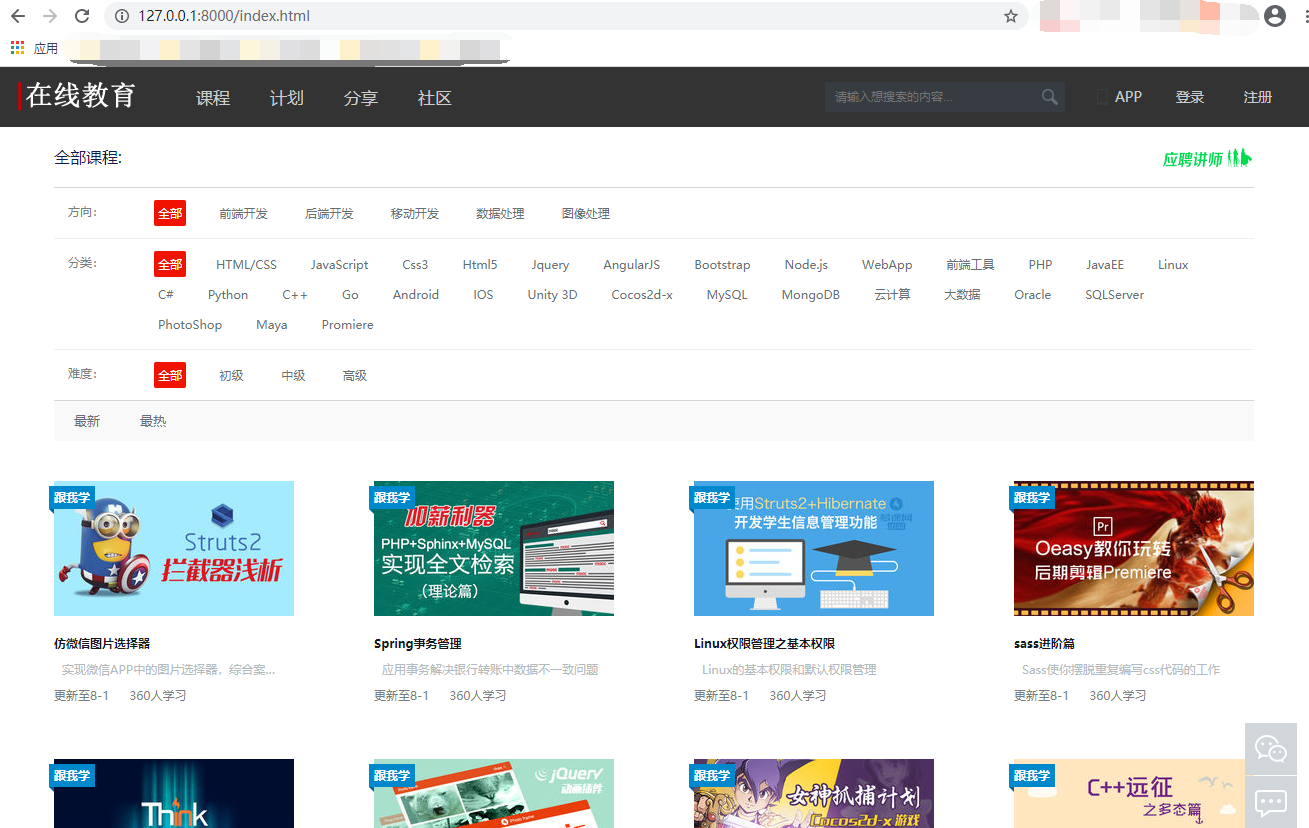The image size is (1309, 828).
Task: Select the Jquery category
Action: click(x=550, y=265)
